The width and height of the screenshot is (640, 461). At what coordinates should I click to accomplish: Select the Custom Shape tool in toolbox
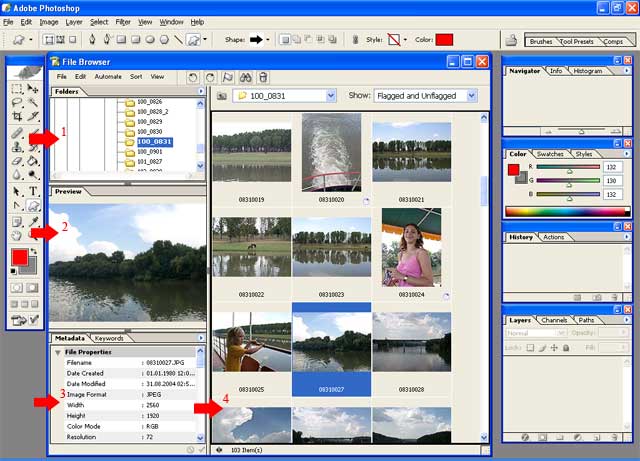33,205
